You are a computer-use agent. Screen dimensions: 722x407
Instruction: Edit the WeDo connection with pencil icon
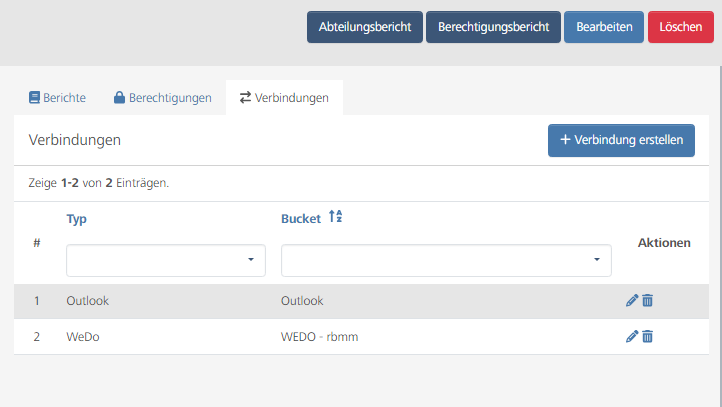[x=631, y=337]
